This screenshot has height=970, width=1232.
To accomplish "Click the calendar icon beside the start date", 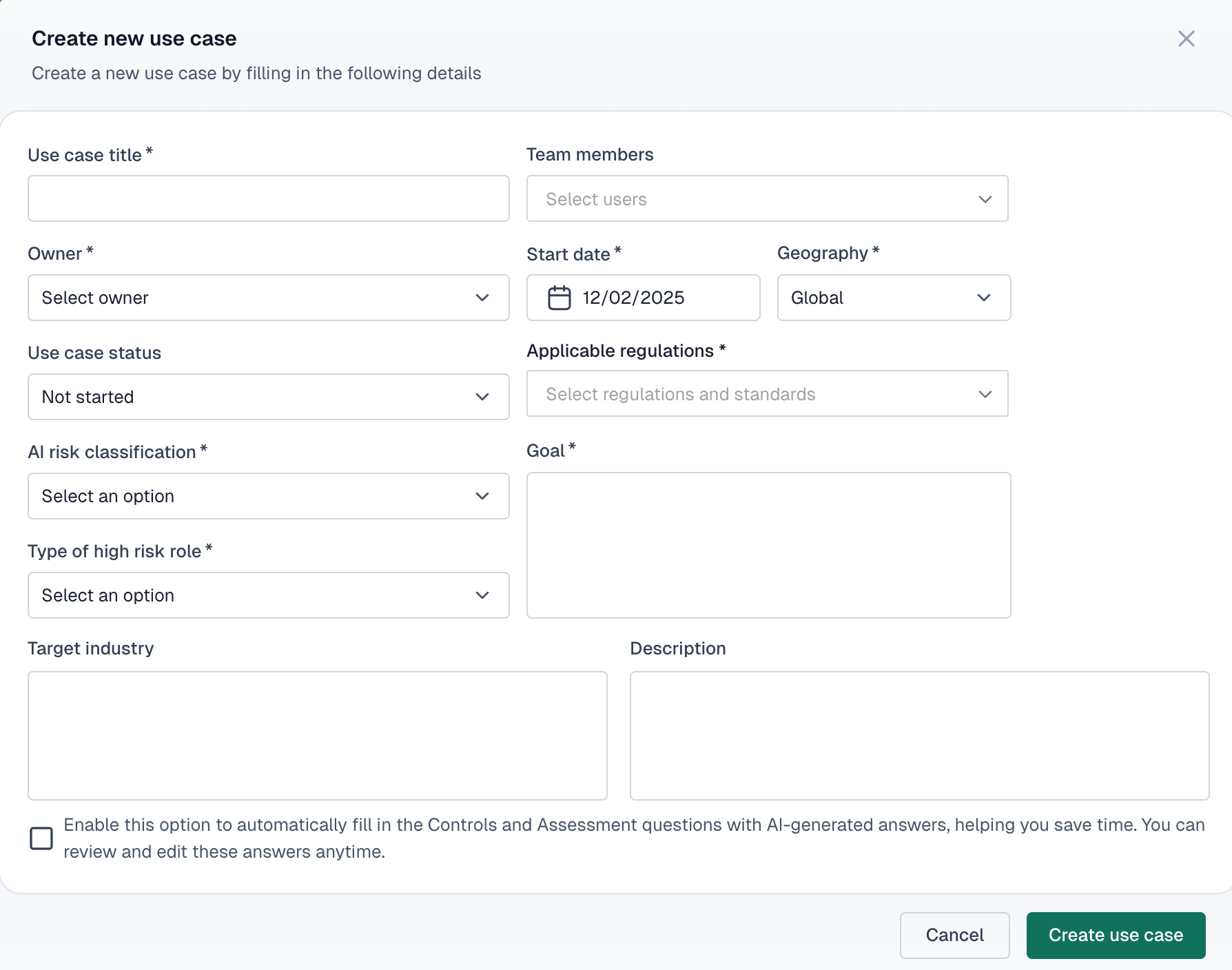I will point(558,298).
